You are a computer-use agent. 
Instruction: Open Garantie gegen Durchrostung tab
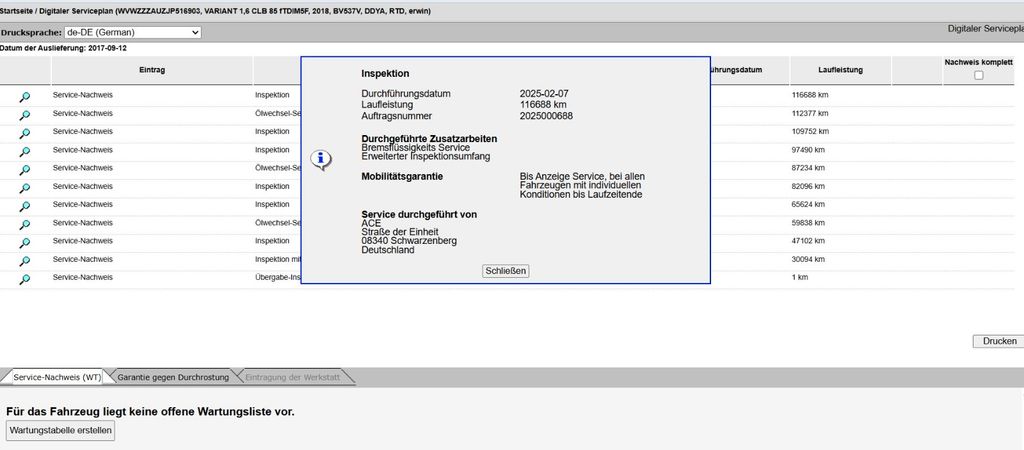pos(173,377)
